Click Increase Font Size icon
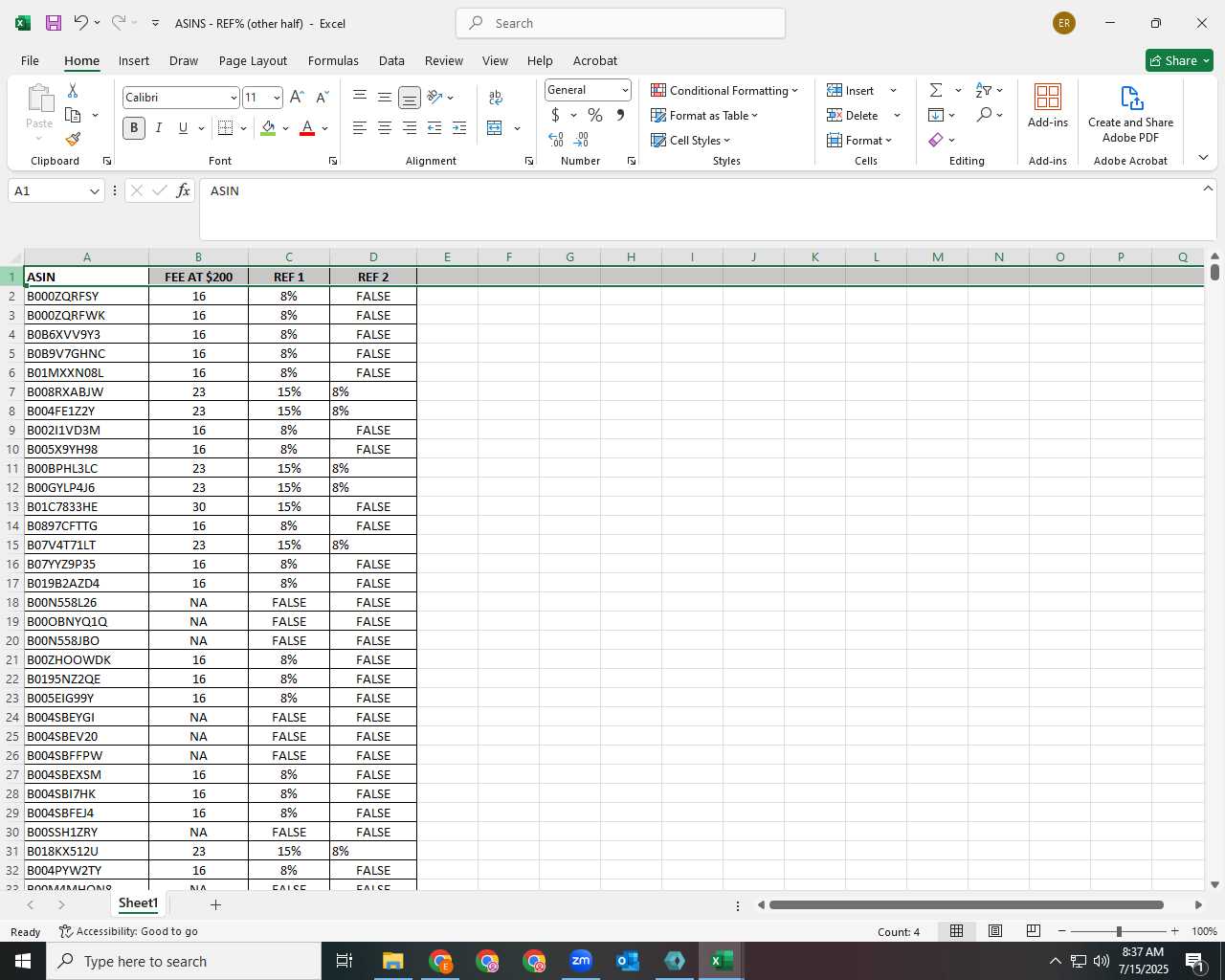Screen dimensions: 1225x980 point(297,97)
